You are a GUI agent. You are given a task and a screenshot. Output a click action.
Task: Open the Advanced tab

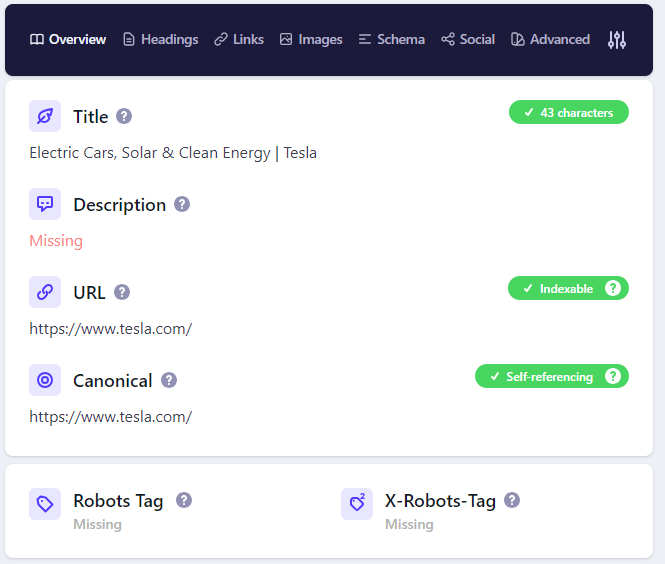pos(550,40)
